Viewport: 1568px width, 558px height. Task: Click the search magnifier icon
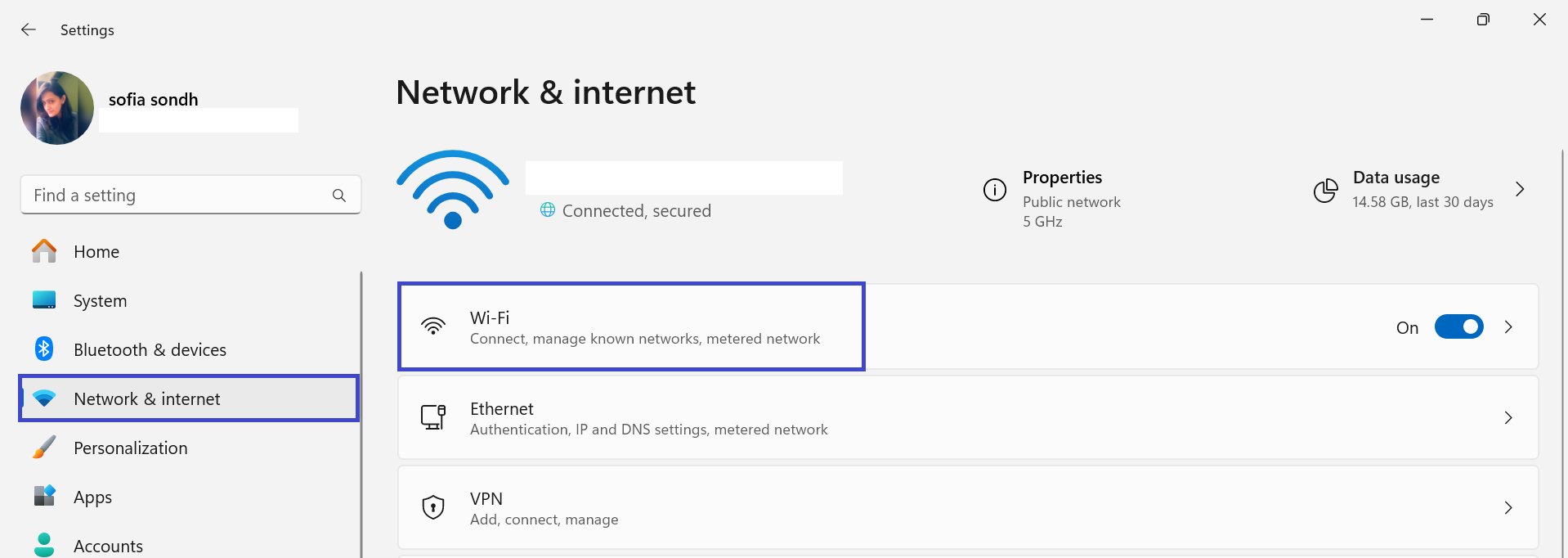tap(339, 196)
